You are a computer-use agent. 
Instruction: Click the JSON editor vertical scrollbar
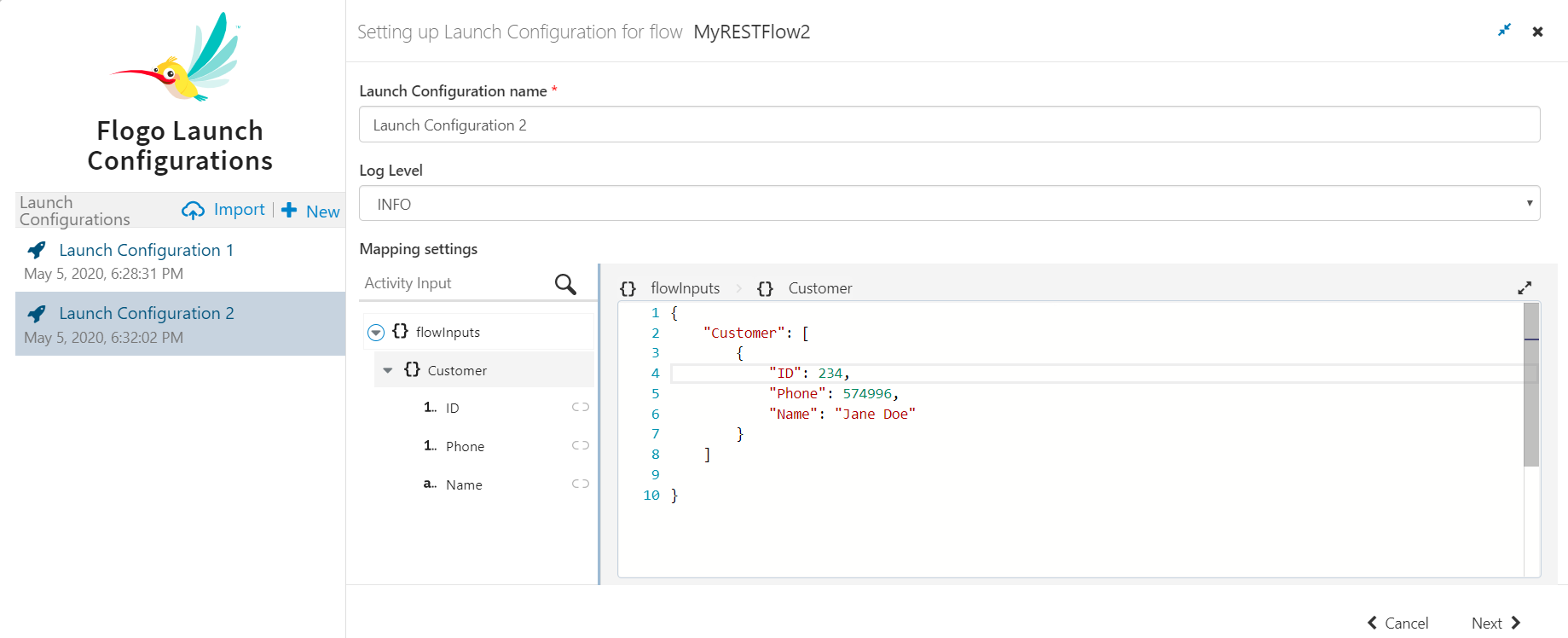[x=1531, y=385]
